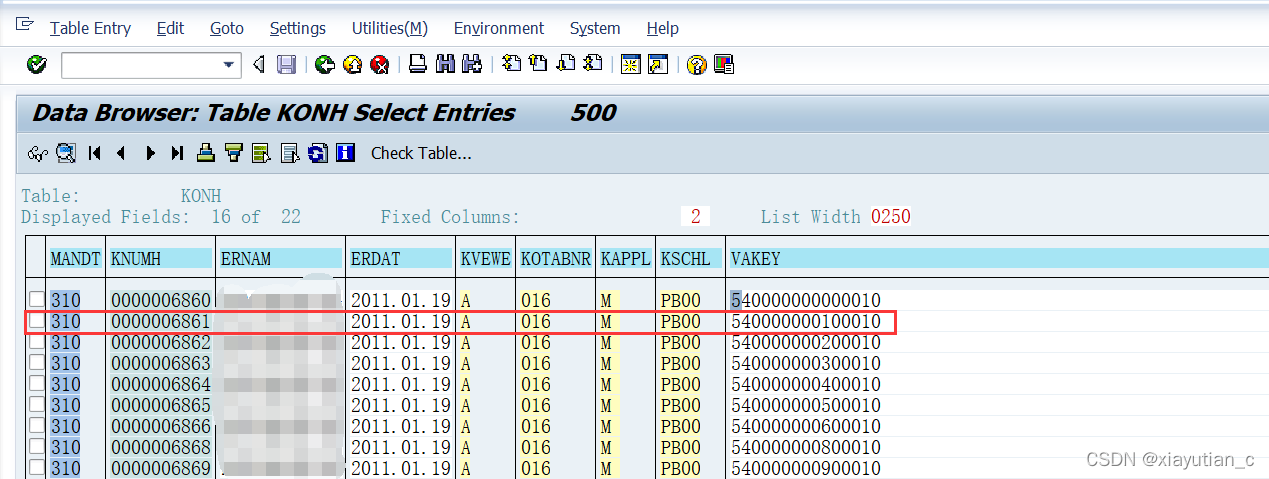Click the green Back arrow icon
Image resolution: width=1269 pixels, height=479 pixels.
[x=324, y=65]
